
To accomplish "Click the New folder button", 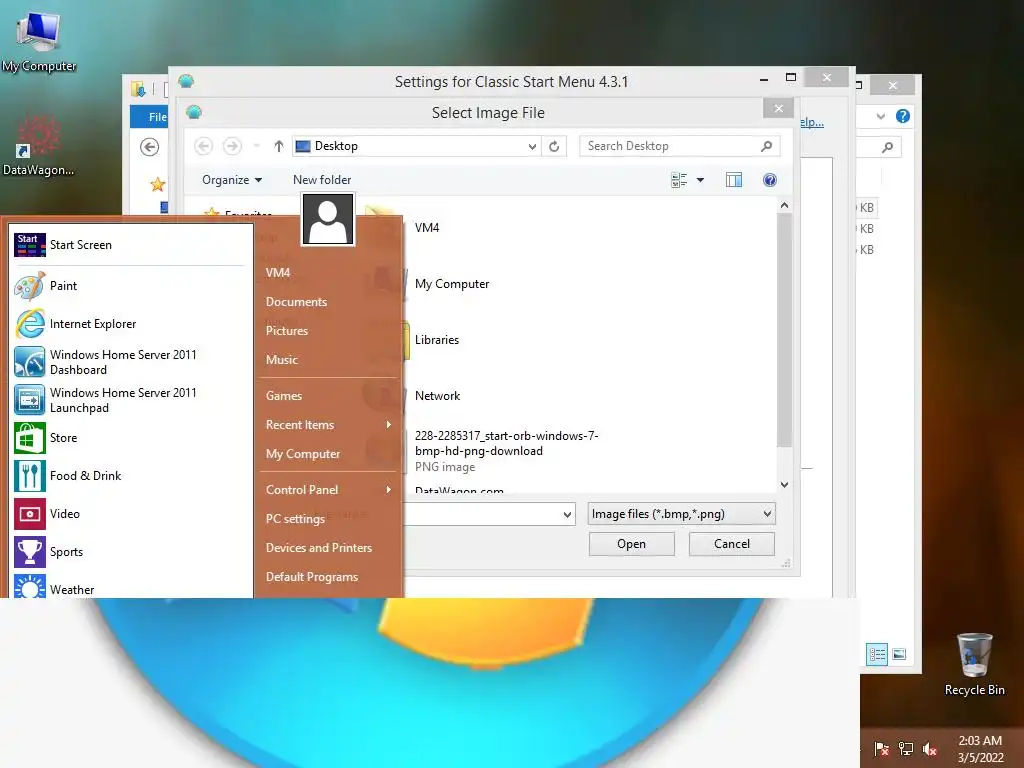I will [x=322, y=180].
